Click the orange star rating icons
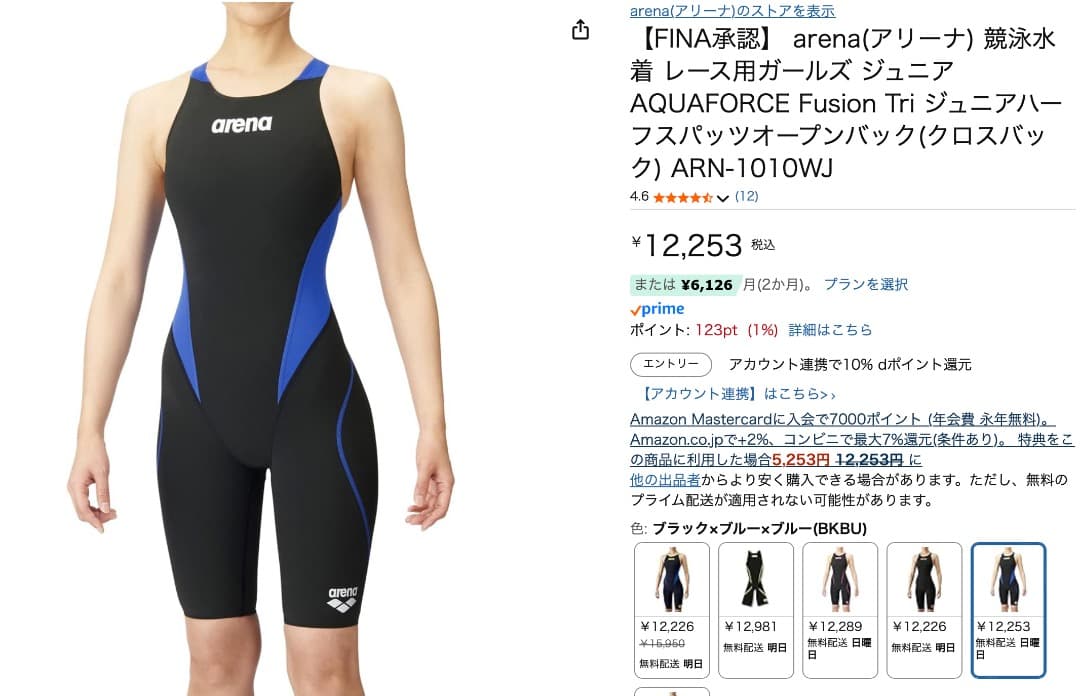The image size is (1080, 696). click(x=683, y=198)
